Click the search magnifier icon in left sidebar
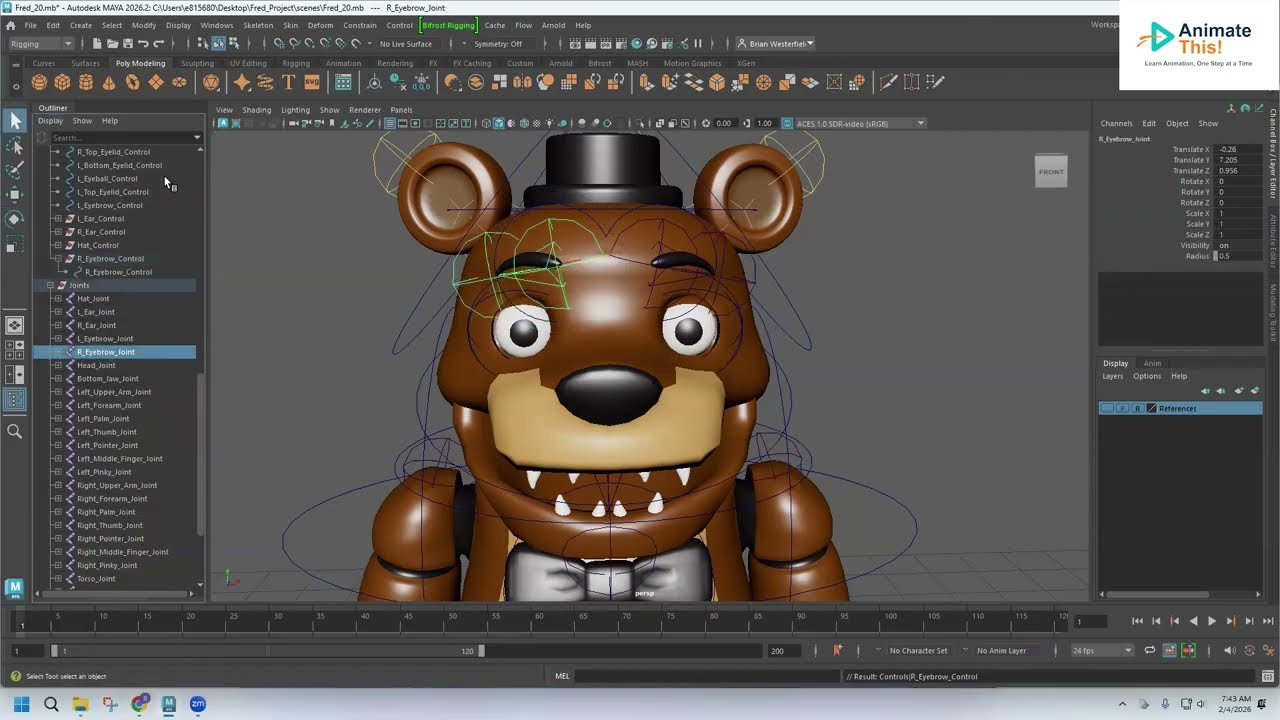This screenshot has height=720, width=1280. point(15,431)
